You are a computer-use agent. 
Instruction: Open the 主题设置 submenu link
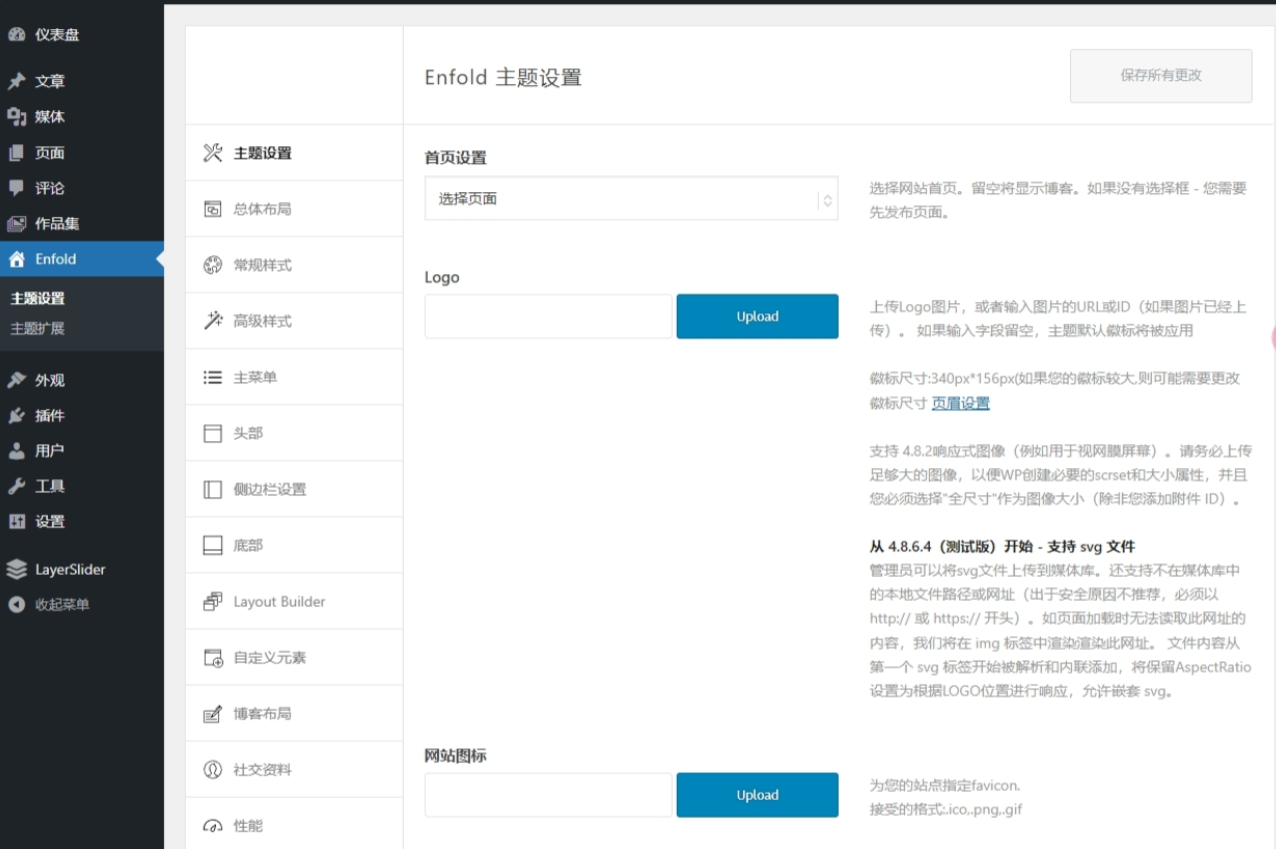pos(38,298)
